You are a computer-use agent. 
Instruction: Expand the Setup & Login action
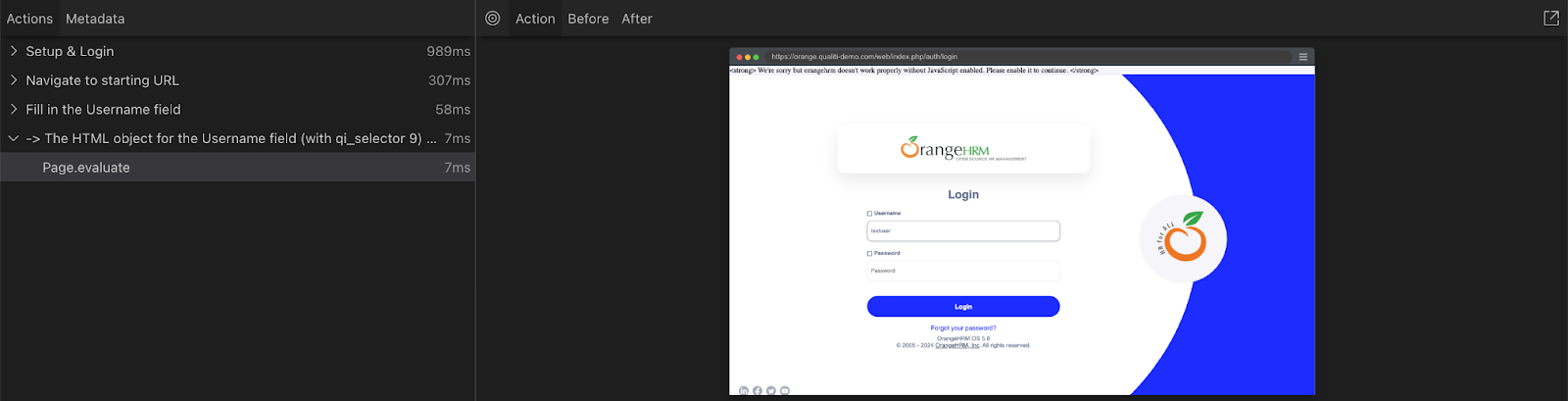tap(14, 51)
